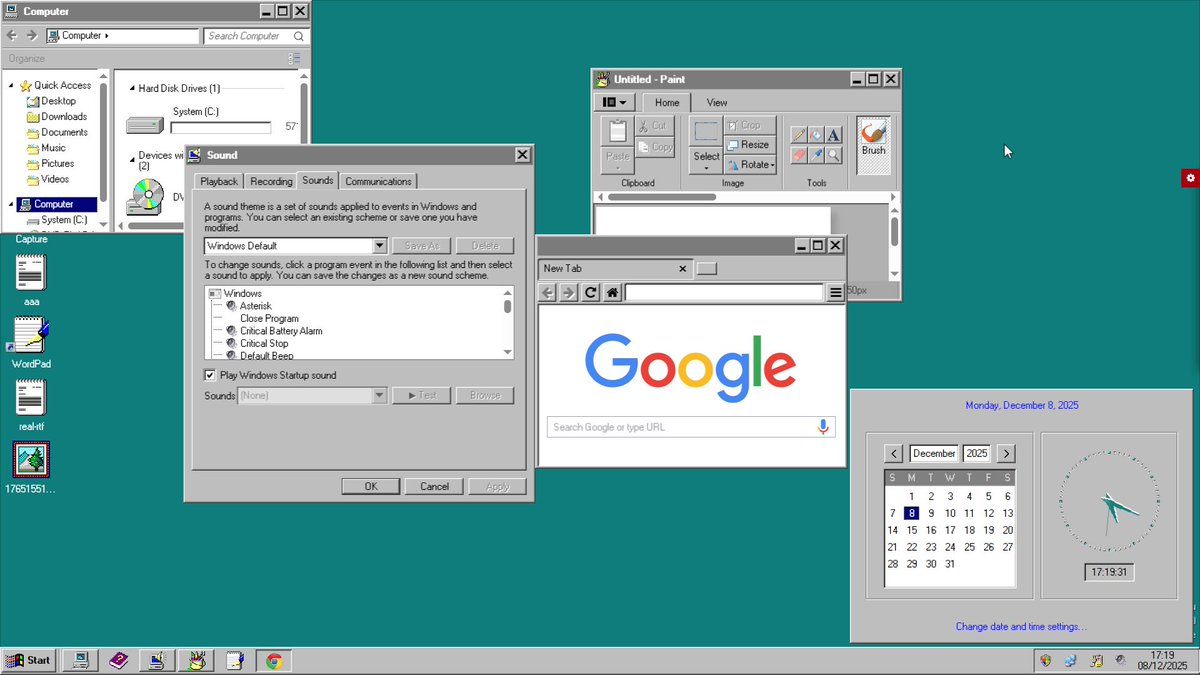
Task: Select the Magnifier tool in Paint
Action: point(833,155)
